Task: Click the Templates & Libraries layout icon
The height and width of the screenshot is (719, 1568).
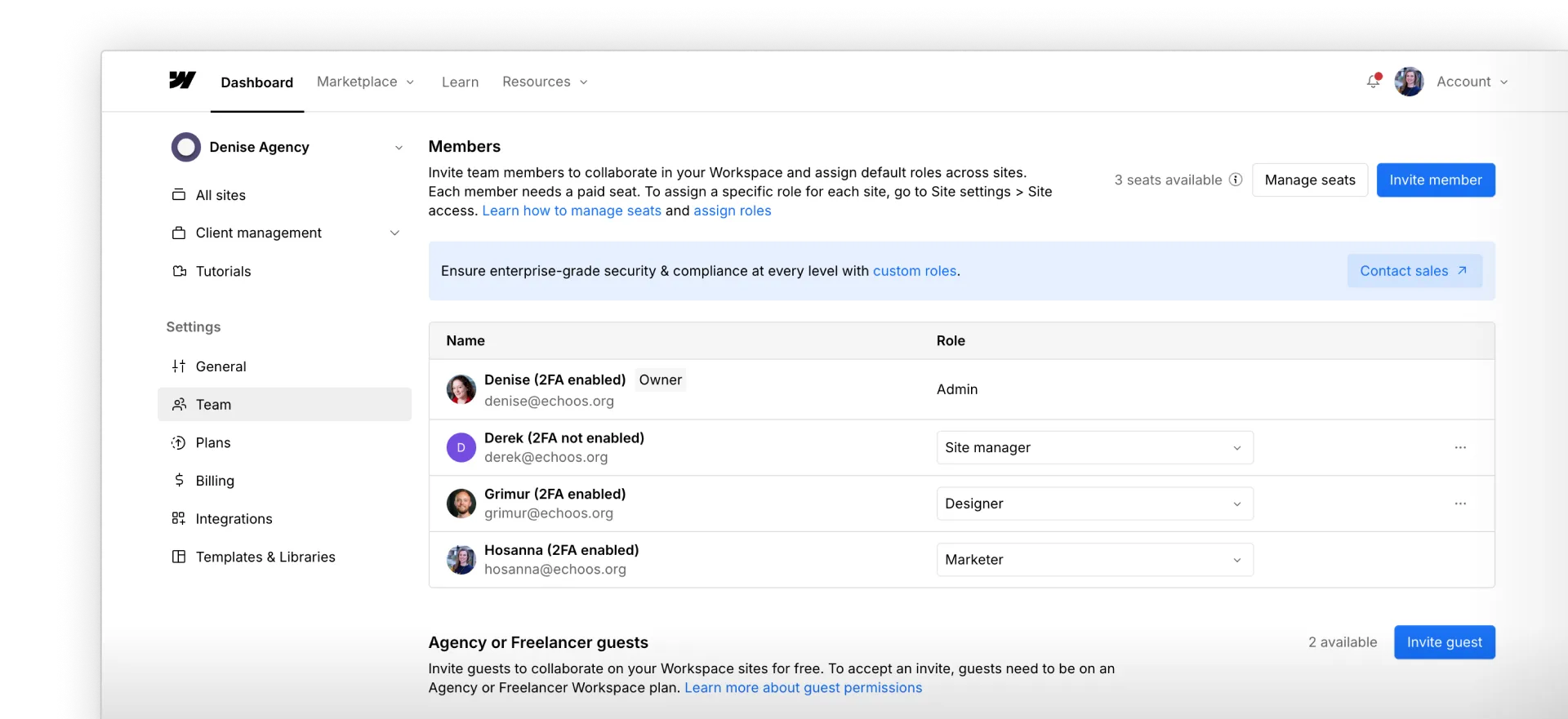Action: pos(179,557)
